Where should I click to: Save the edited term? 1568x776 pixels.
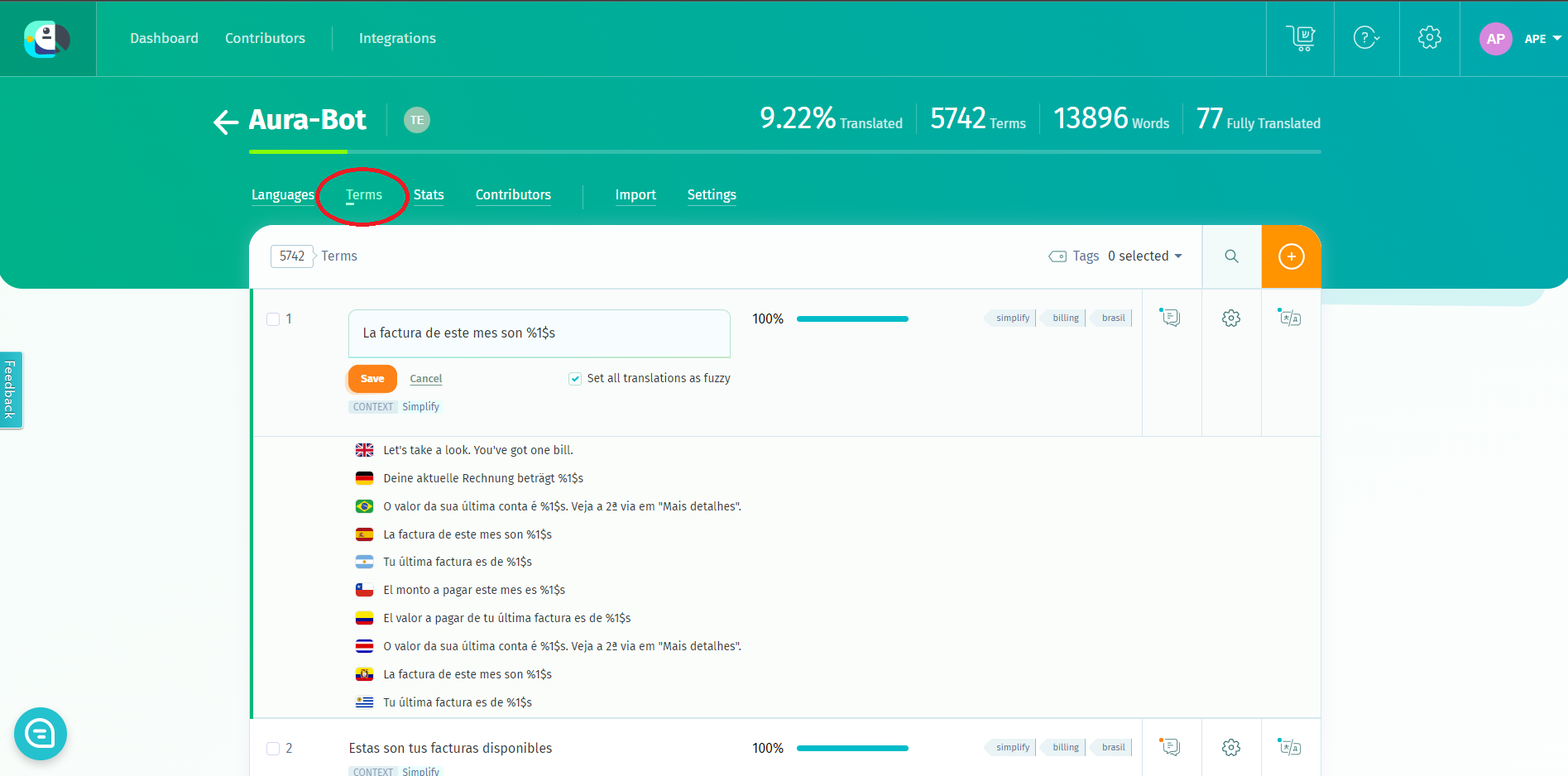(x=372, y=379)
